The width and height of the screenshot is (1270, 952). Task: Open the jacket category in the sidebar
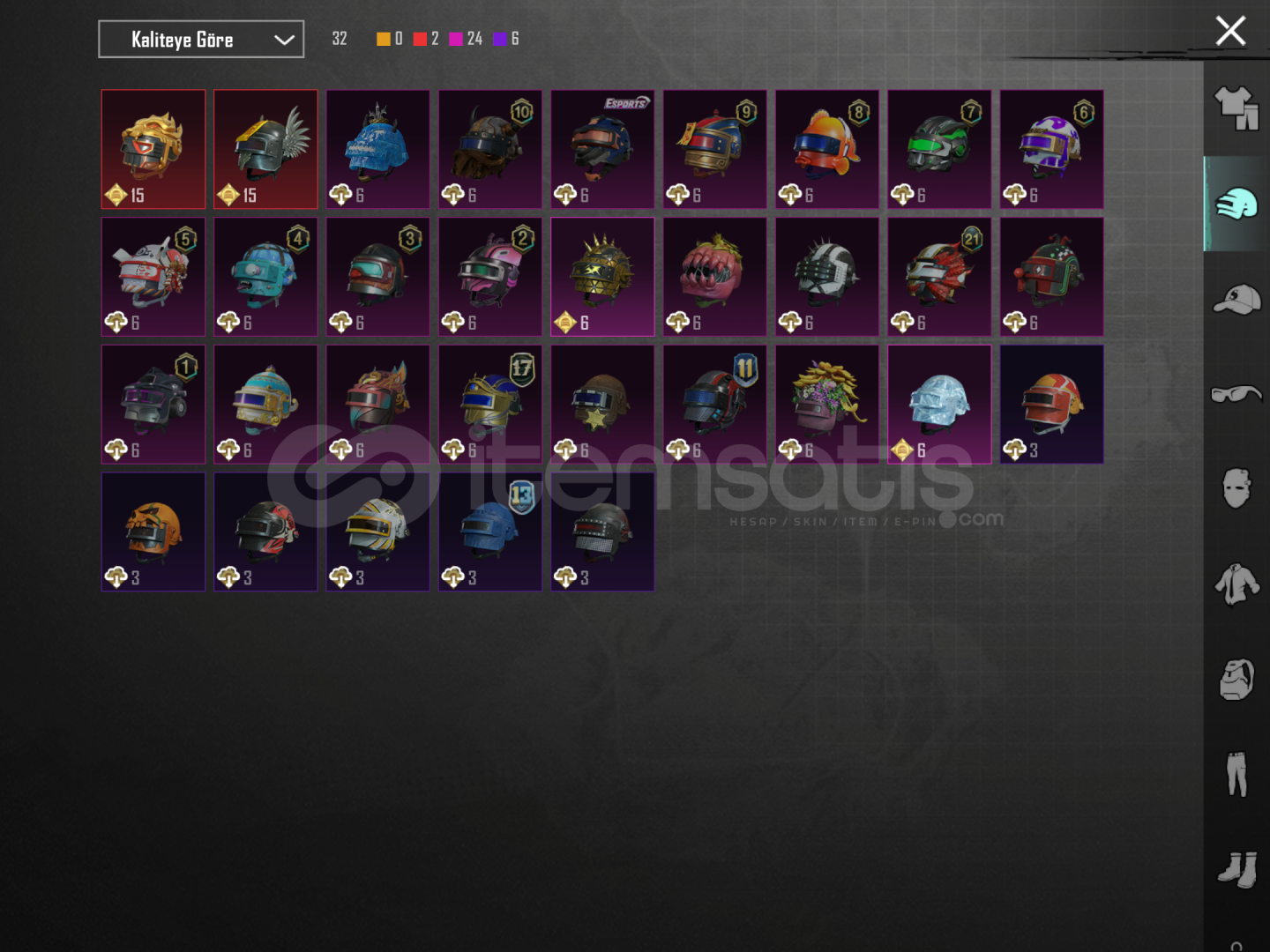pos(1236,584)
